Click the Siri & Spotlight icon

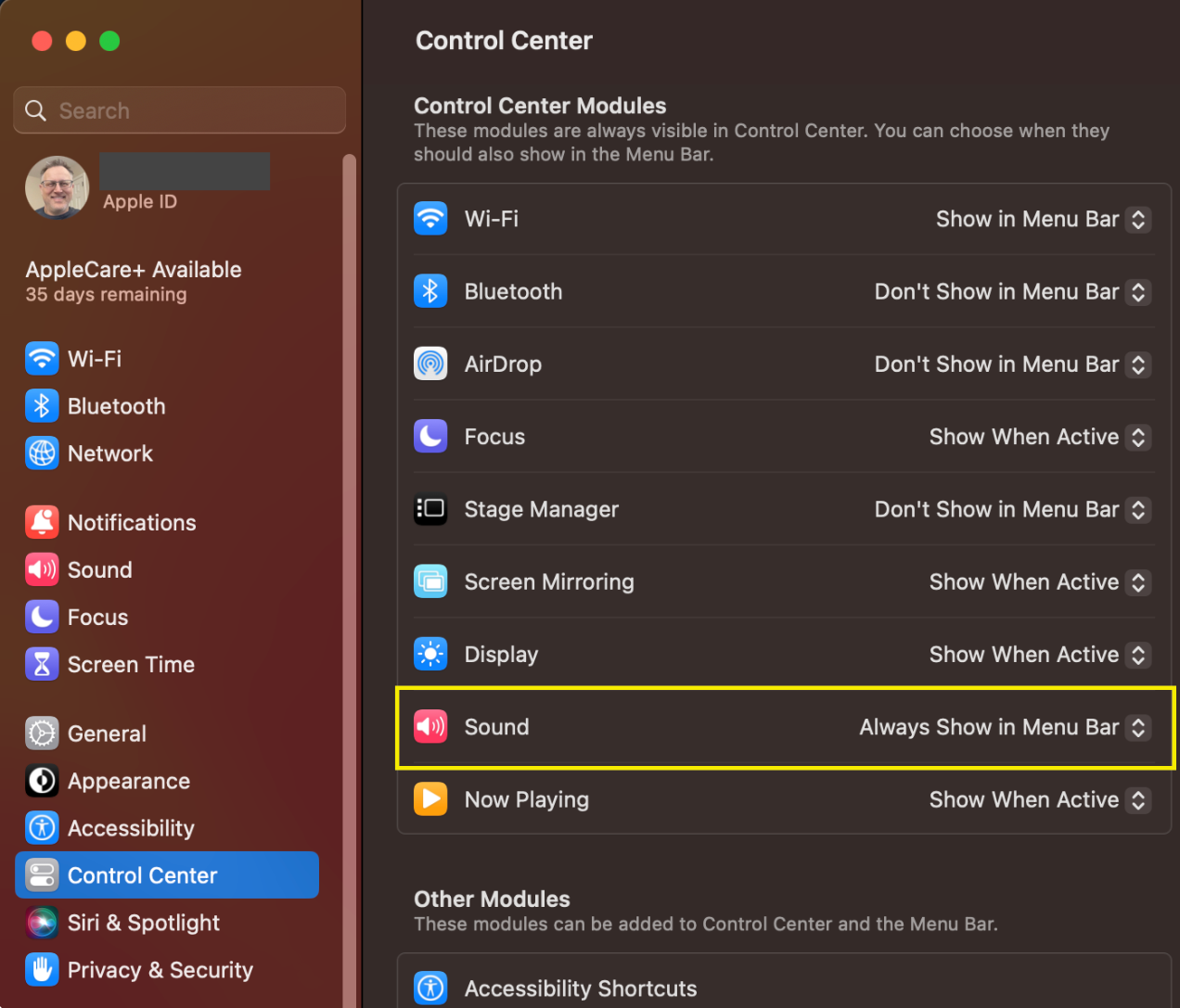[42, 923]
